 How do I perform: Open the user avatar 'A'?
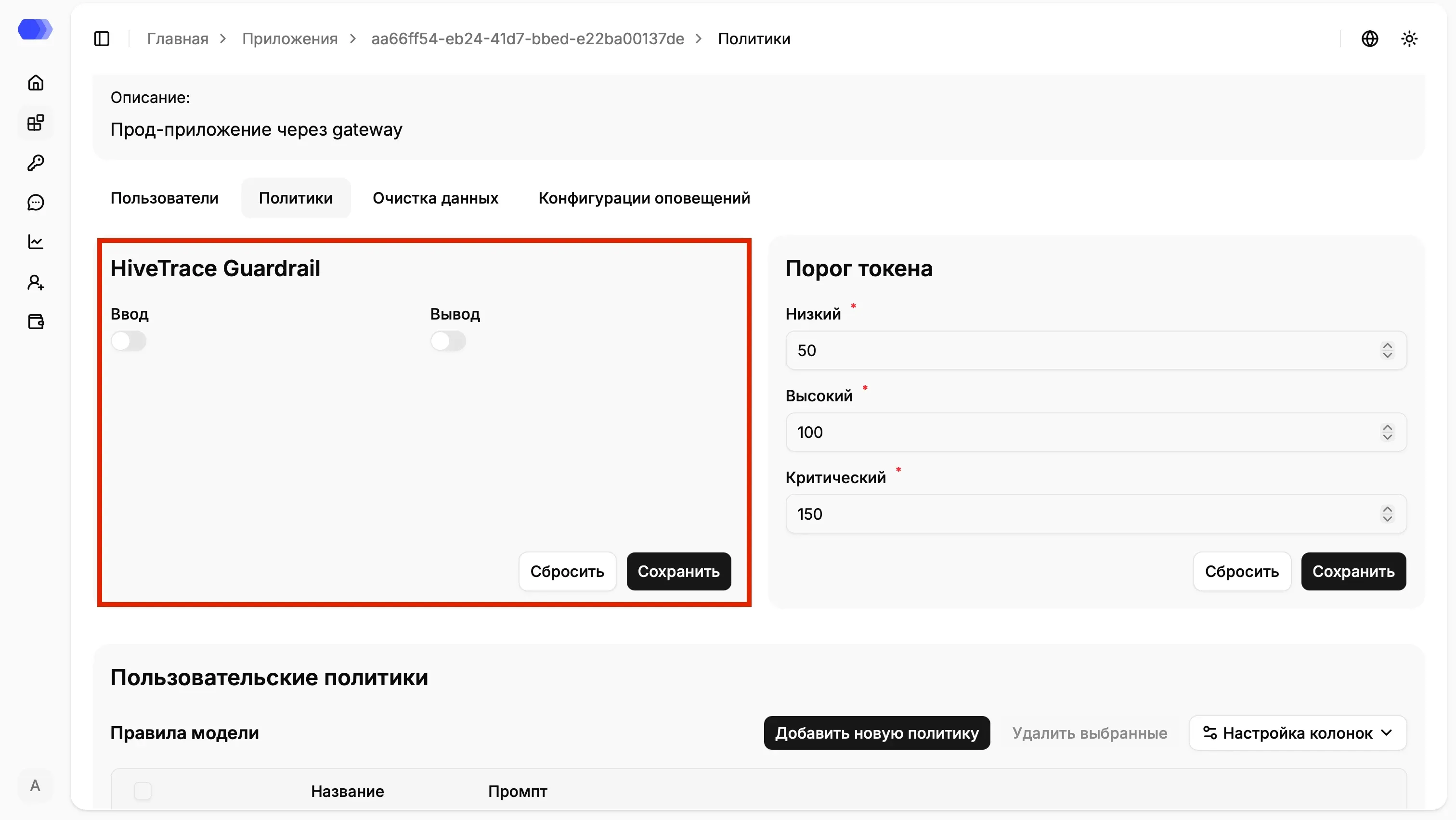tap(35, 785)
